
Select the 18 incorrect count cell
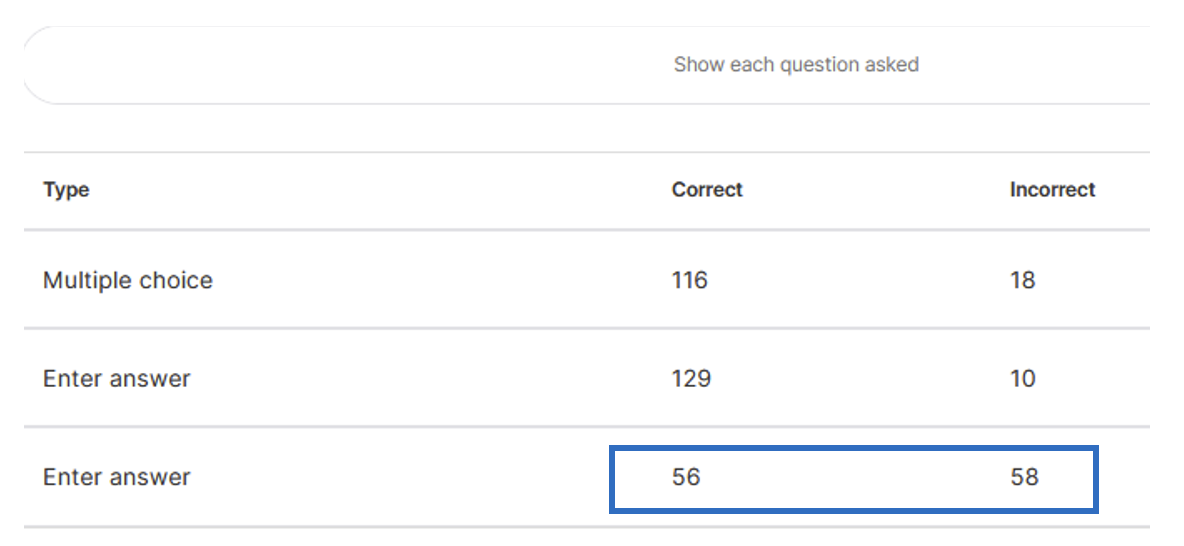[1022, 280]
